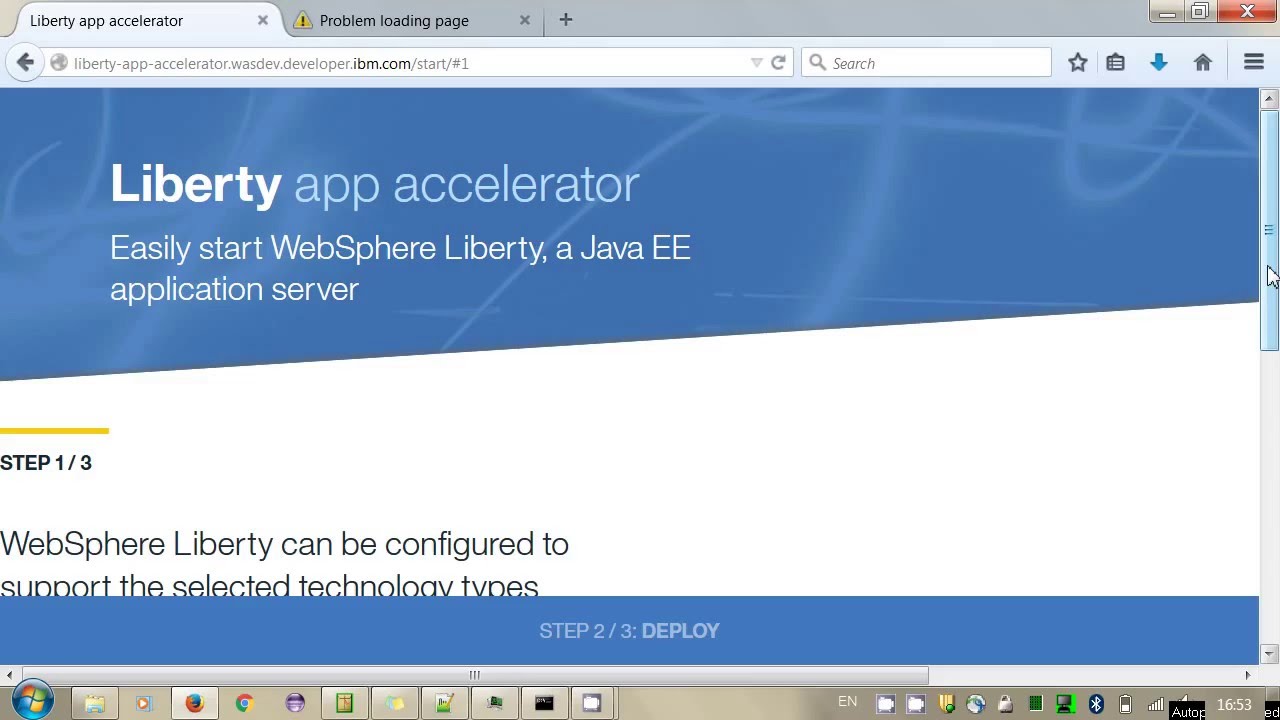Click the Bluetooth tray icon
The width and height of the screenshot is (1280, 720).
[1096, 704]
